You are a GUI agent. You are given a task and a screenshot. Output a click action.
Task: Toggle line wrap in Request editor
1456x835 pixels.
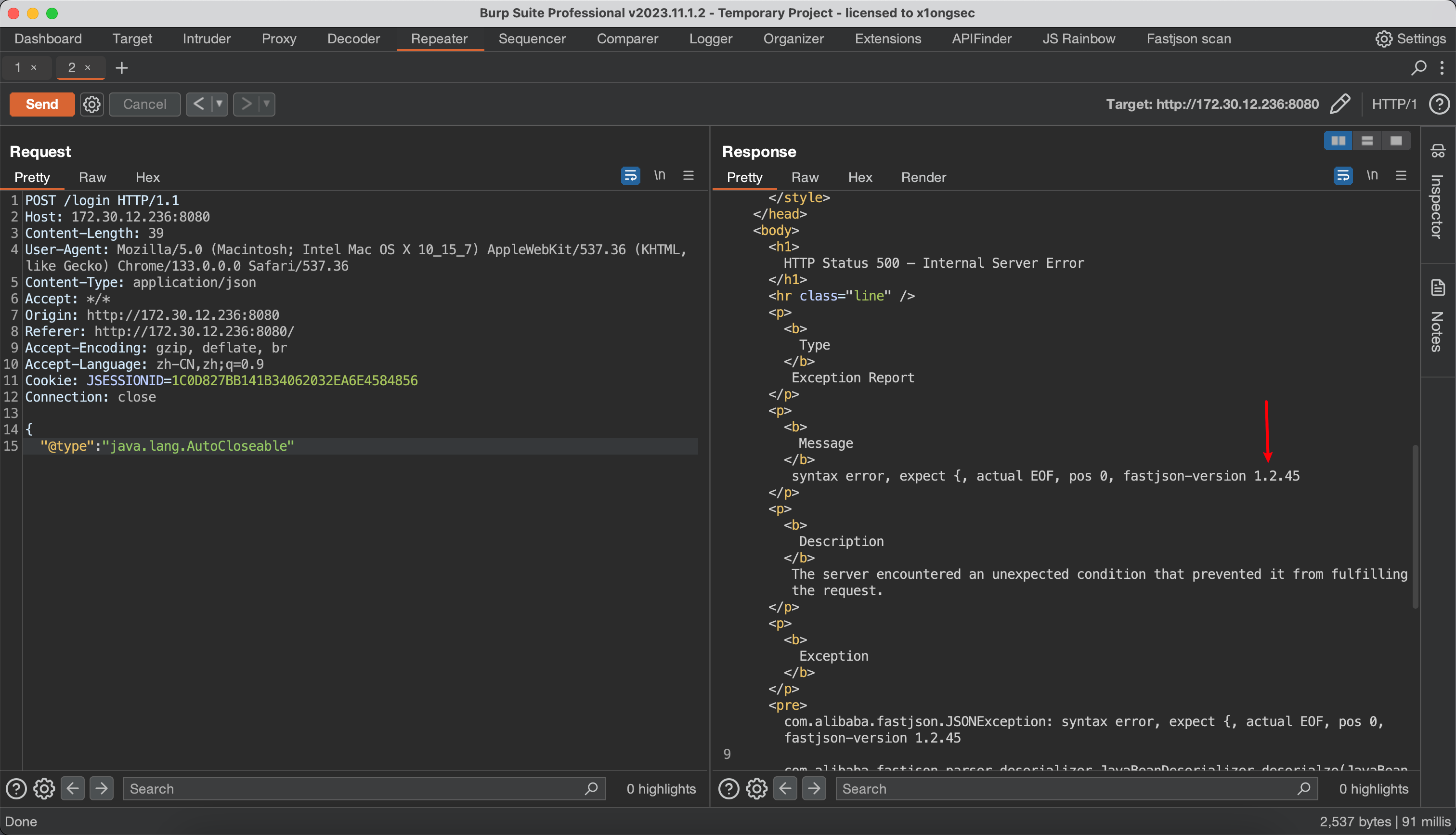(x=630, y=175)
